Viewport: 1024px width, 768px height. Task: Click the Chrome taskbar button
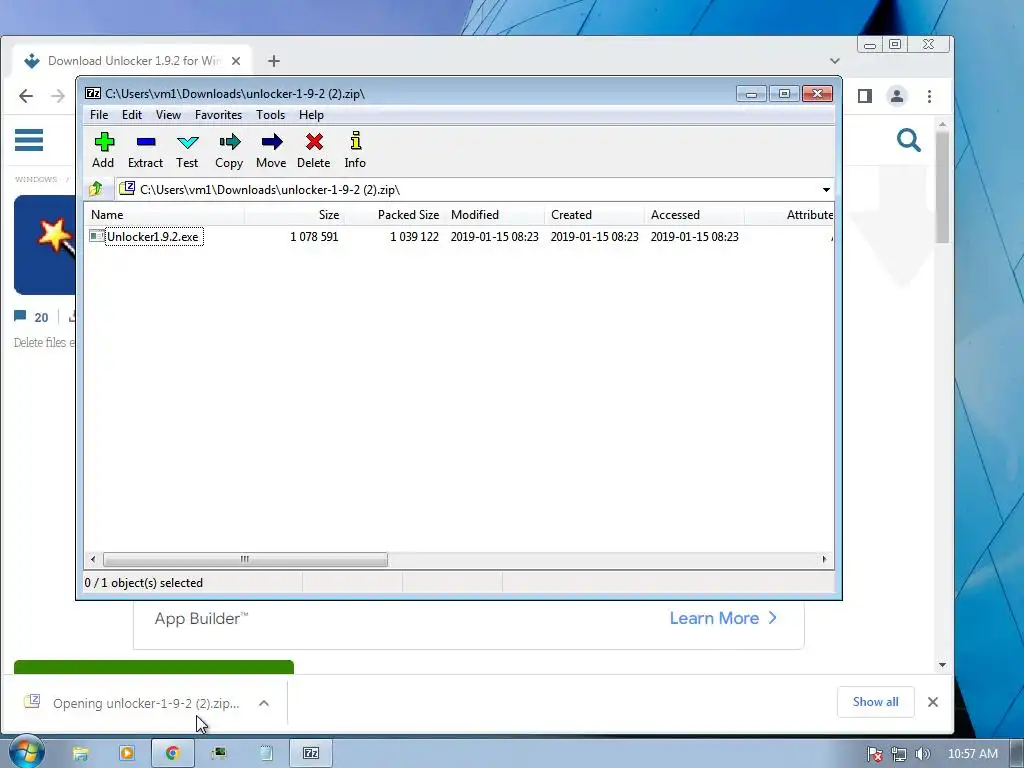pos(172,754)
